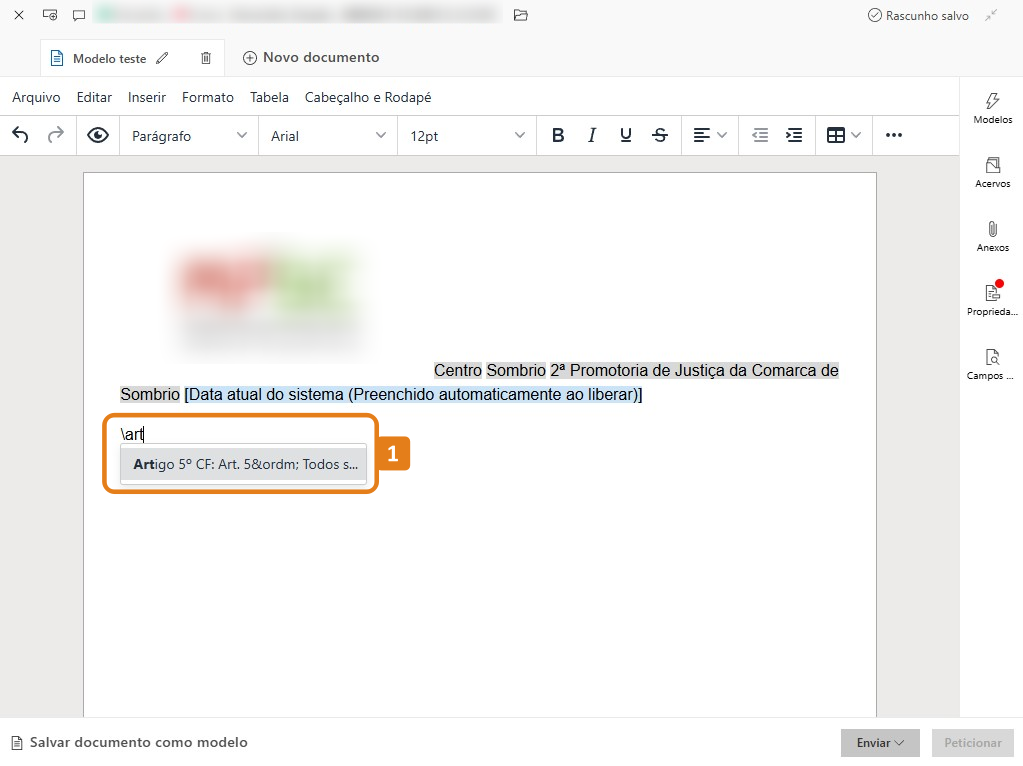Delete Modelo teste with trash icon
Screen dimensions: 1023x766
pyautogui.click(x=206, y=58)
